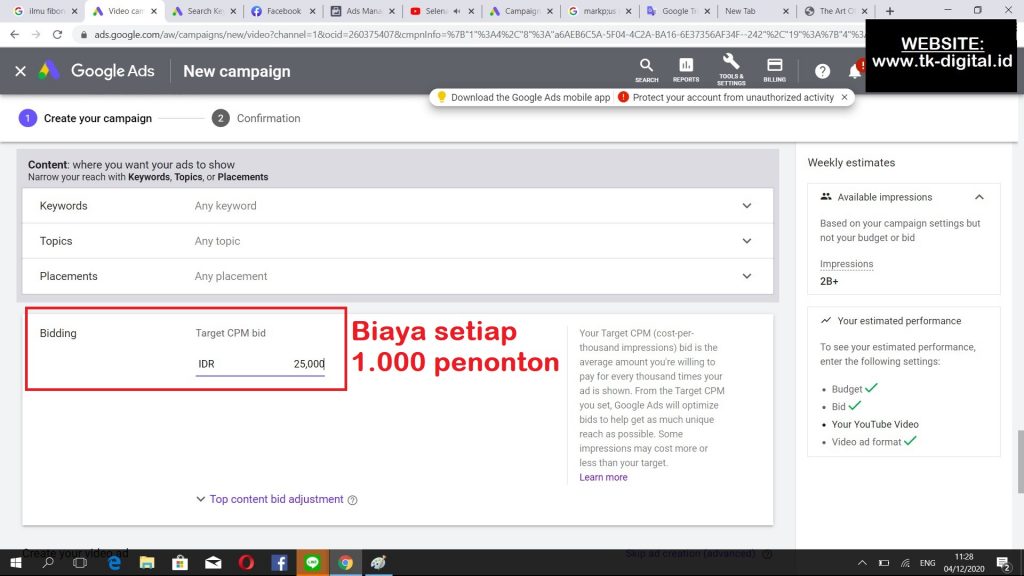The width and height of the screenshot is (1024, 576).
Task: Click the Confirmation step 2 label
Action: coord(268,118)
